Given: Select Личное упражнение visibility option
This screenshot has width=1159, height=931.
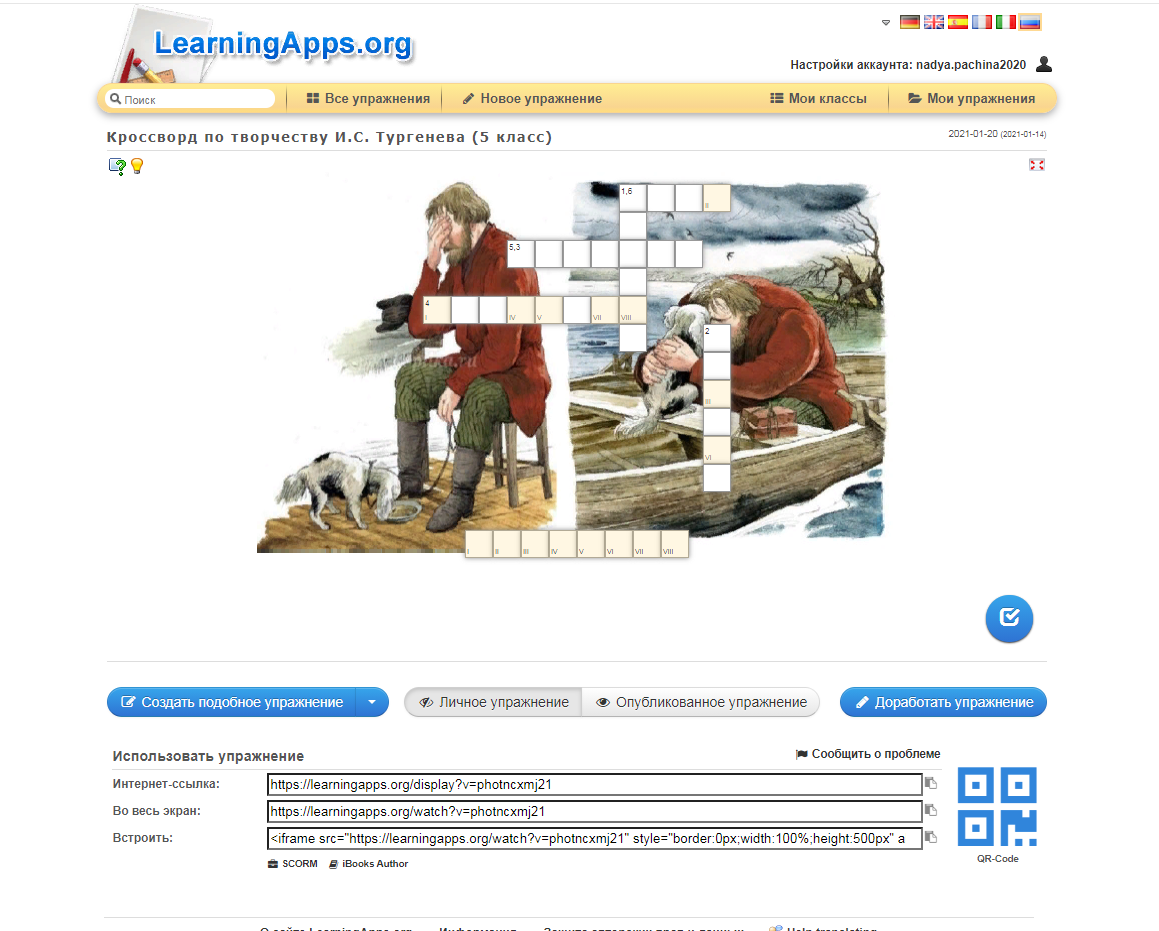Looking at the screenshot, I should (493, 702).
